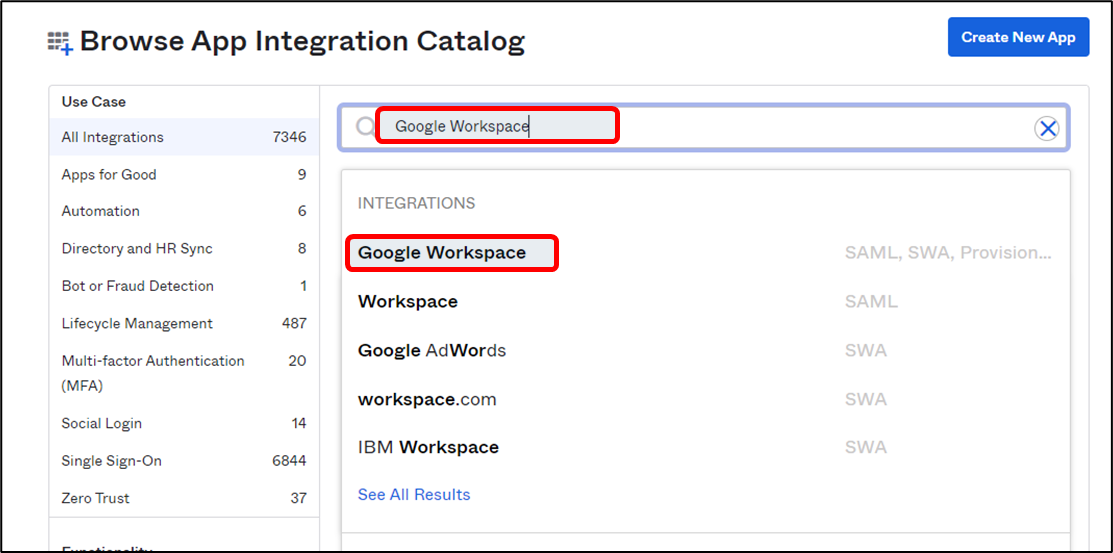Click the app catalog grid icon
This screenshot has height=553, width=1113.
60,42
